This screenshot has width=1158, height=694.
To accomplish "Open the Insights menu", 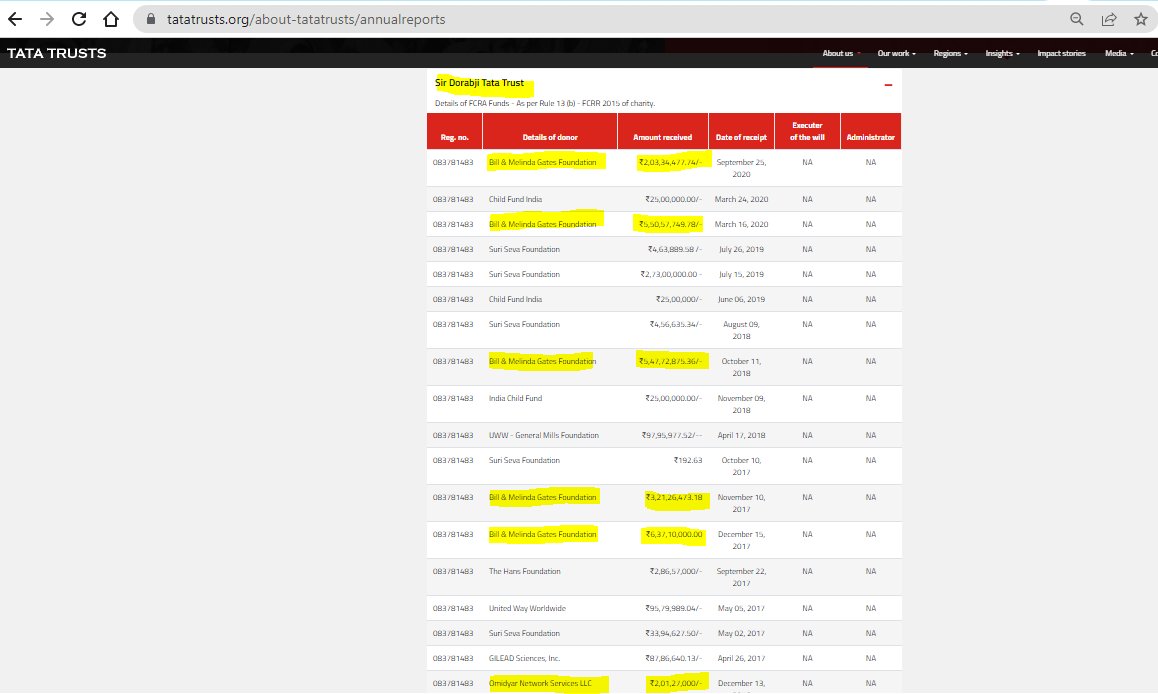I will (x=1002, y=53).
